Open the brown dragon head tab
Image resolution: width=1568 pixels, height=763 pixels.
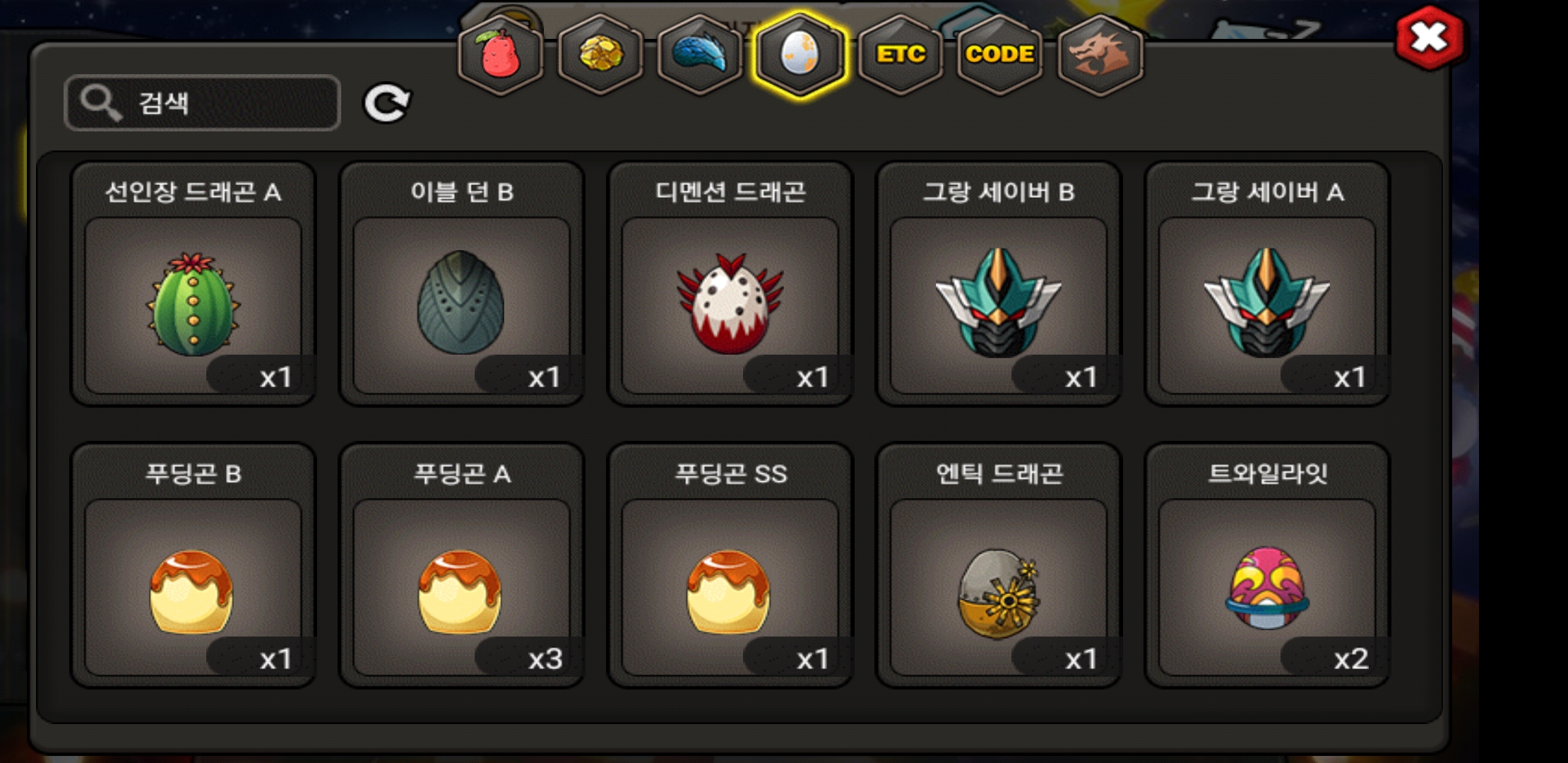[x=1100, y=55]
